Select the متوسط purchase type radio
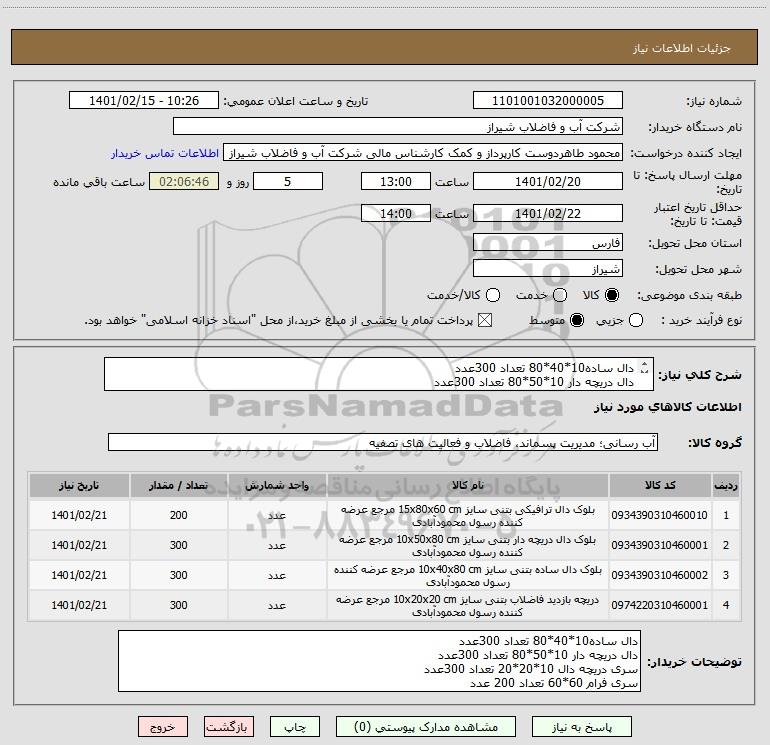 coord(577,320)
